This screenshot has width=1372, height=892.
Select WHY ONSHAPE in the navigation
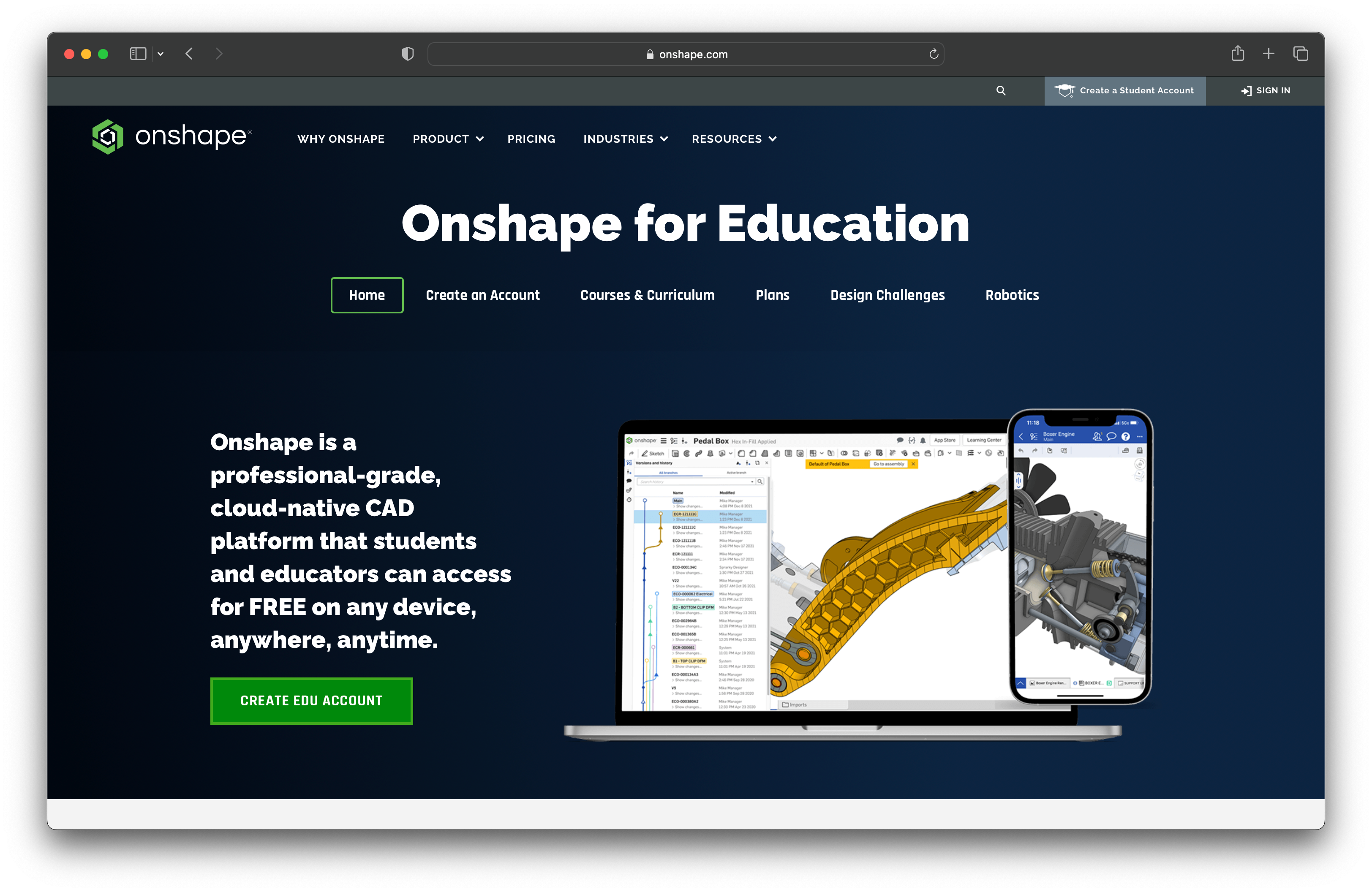tap(341, 138)
